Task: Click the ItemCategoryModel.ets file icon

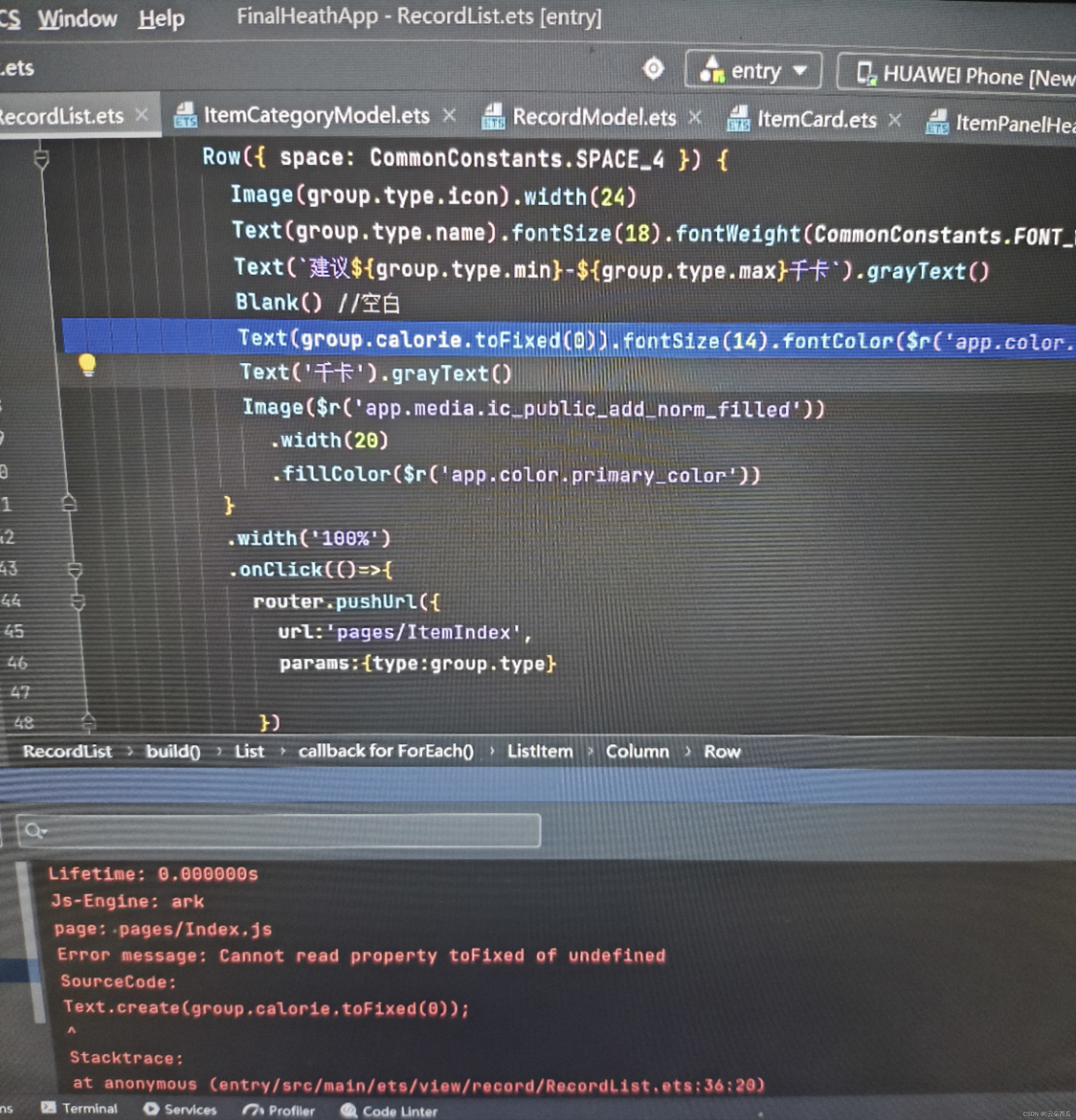Action: (x=186, y=115)
